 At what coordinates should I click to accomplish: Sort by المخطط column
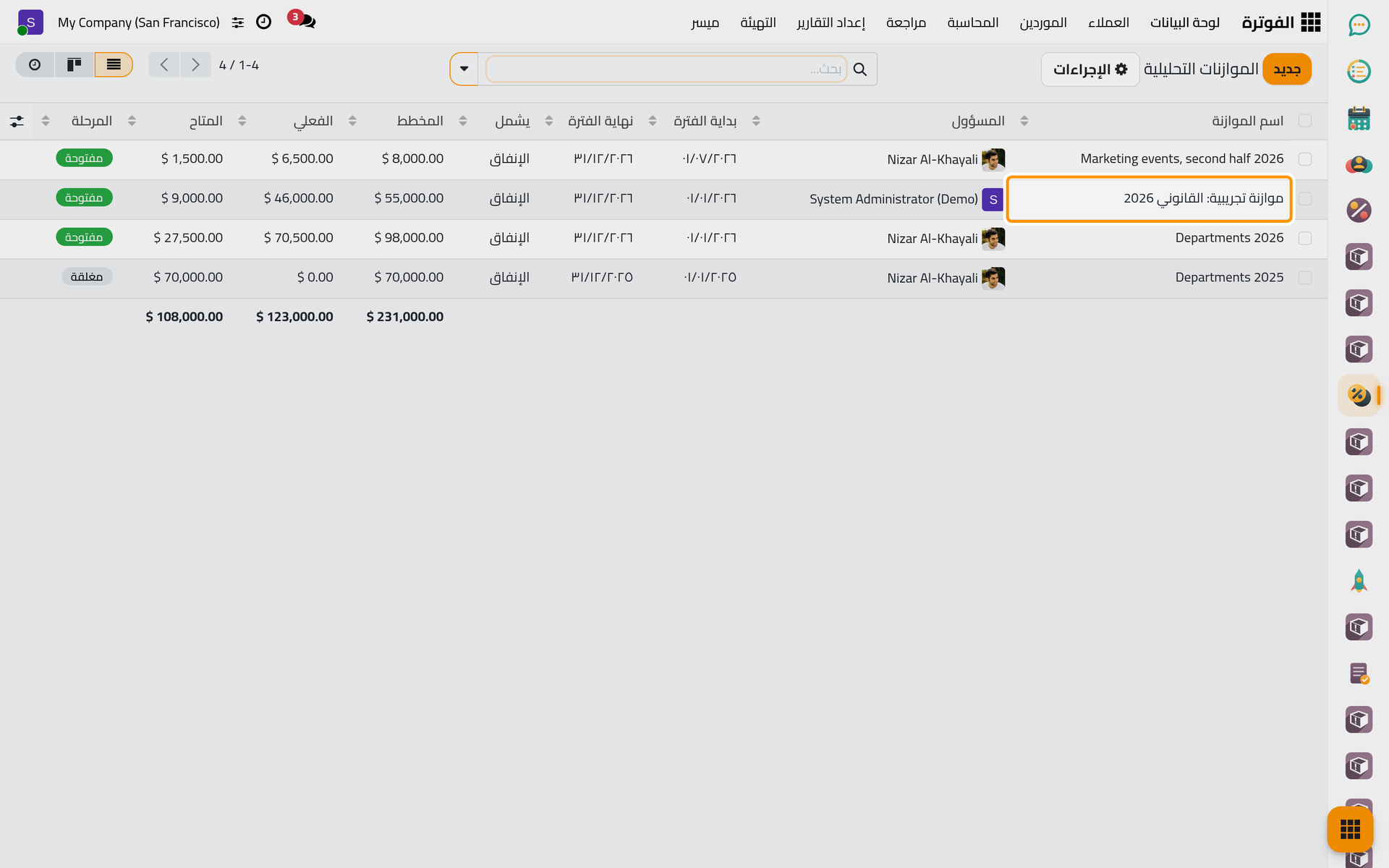coord(420,121)
